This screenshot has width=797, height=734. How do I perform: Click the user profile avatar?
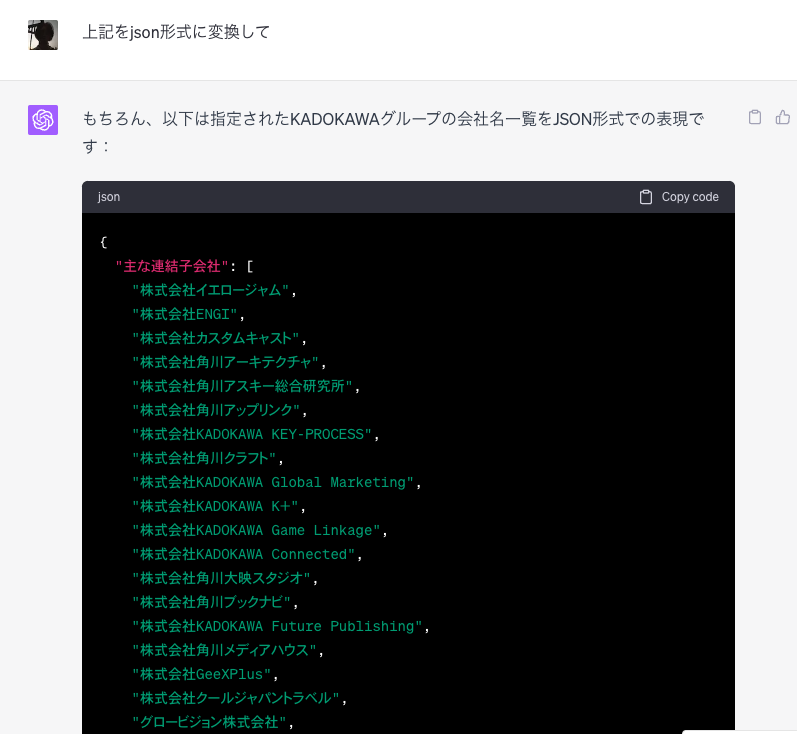43,35
